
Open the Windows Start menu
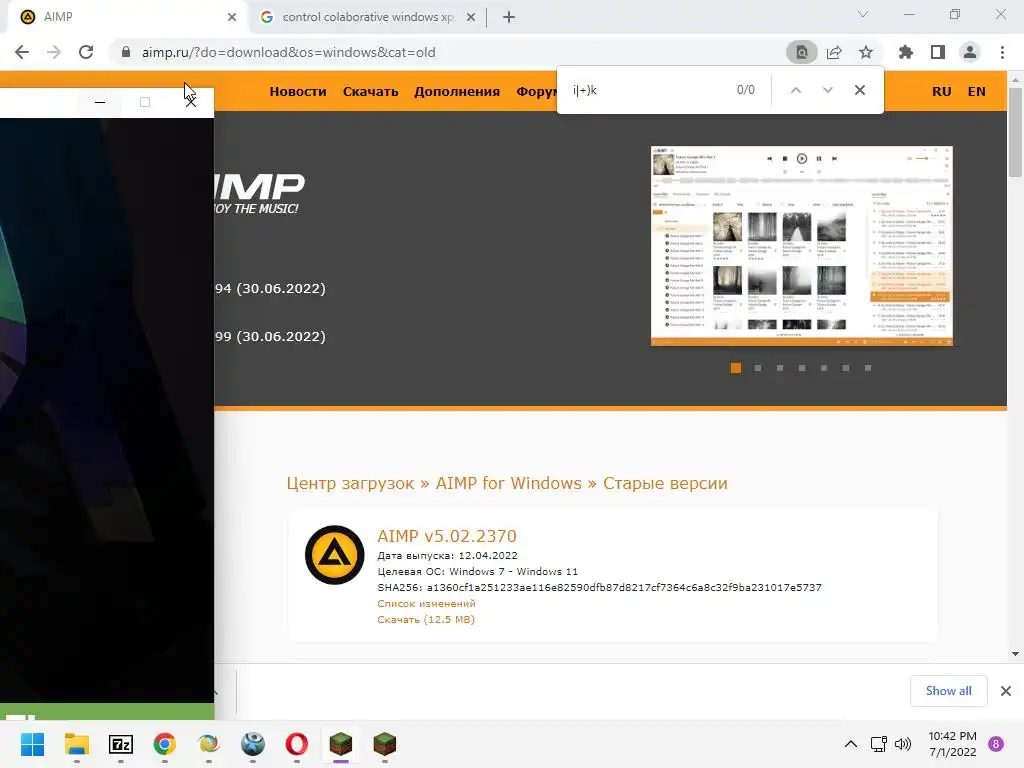click(32, 744)
